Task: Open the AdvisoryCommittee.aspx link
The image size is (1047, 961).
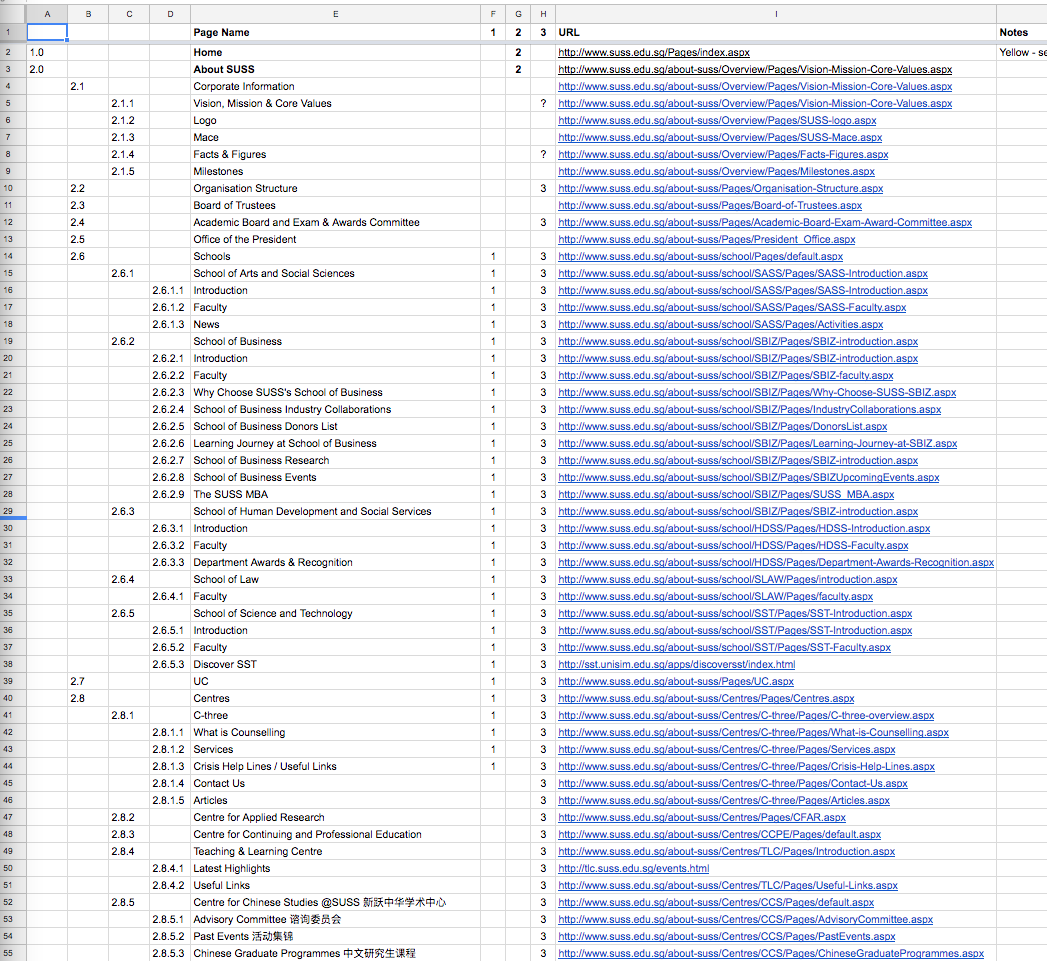Action: click(745, 919)
